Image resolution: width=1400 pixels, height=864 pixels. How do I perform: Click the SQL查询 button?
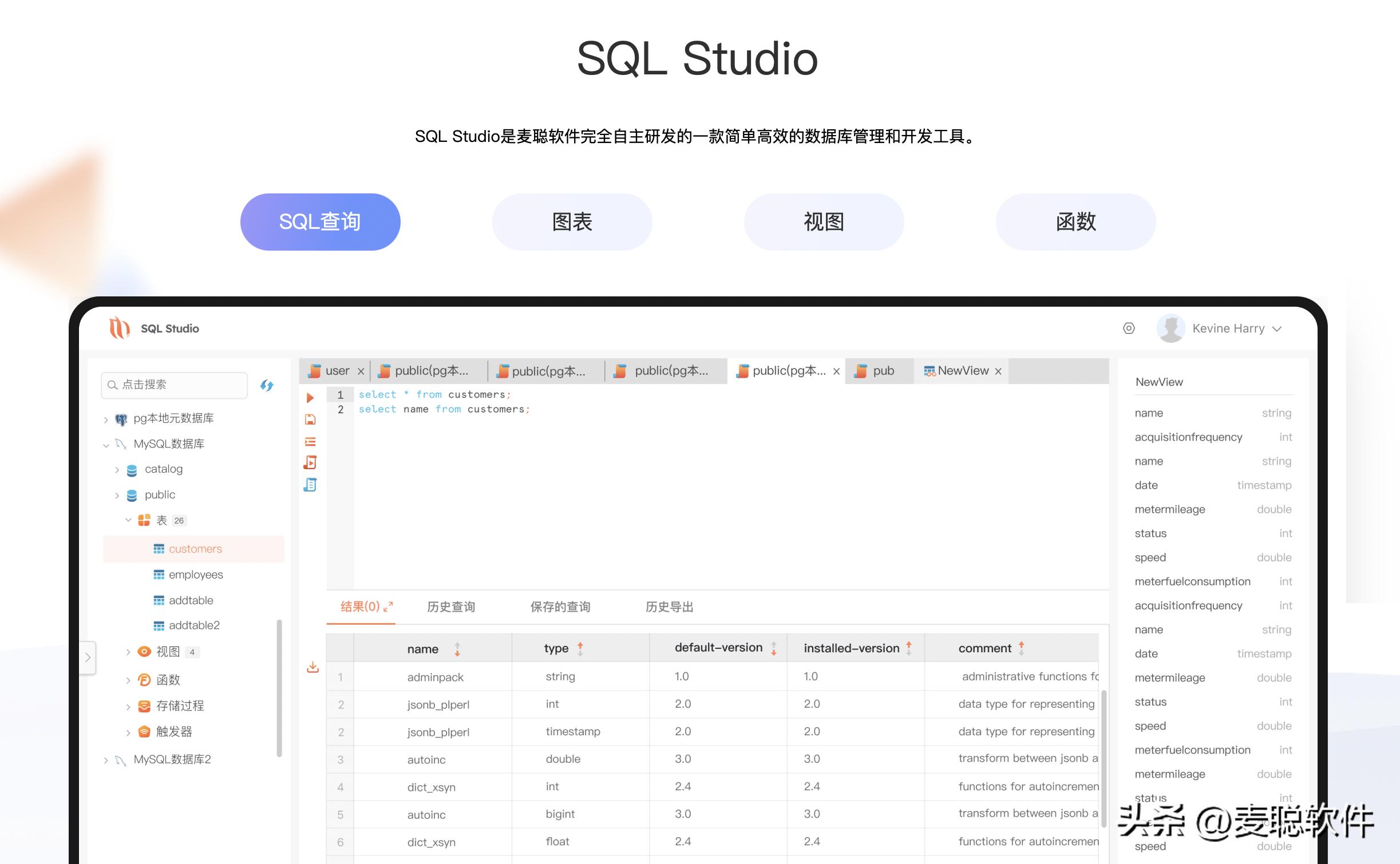(x=321, y=221)
